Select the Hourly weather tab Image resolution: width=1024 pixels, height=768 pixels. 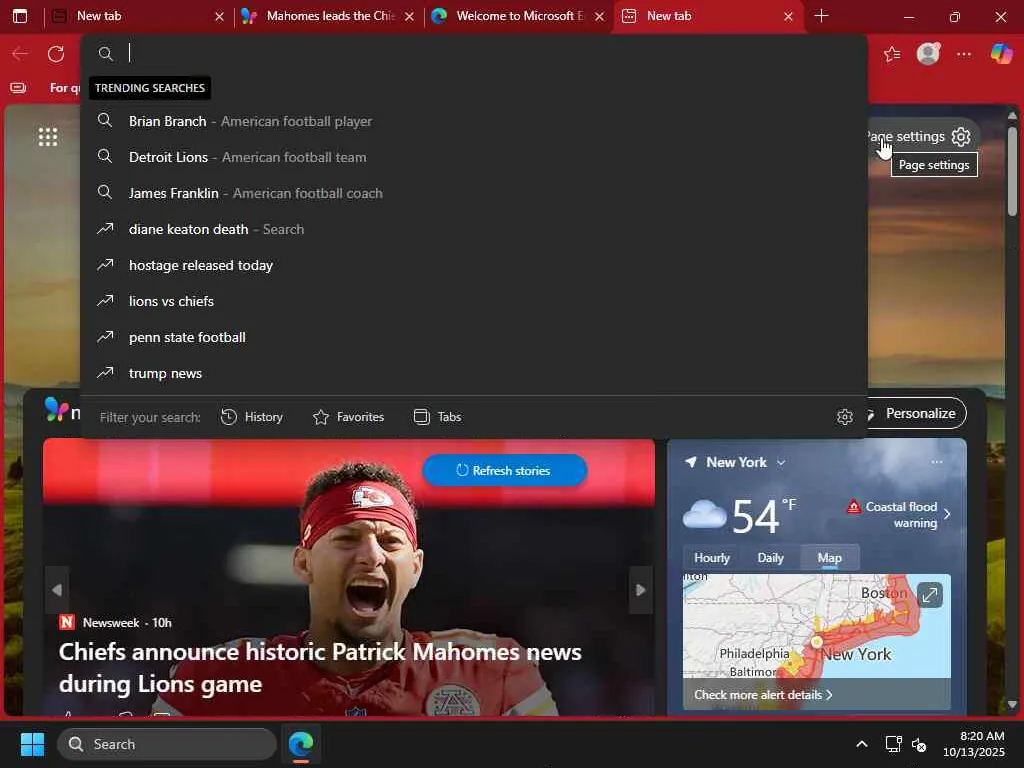point(712,558)
